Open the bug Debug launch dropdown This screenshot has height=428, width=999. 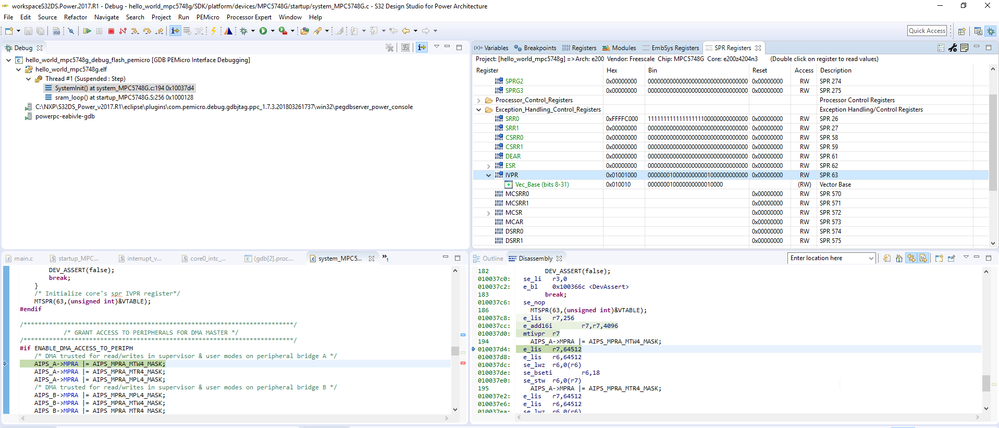tap(253, 31)
